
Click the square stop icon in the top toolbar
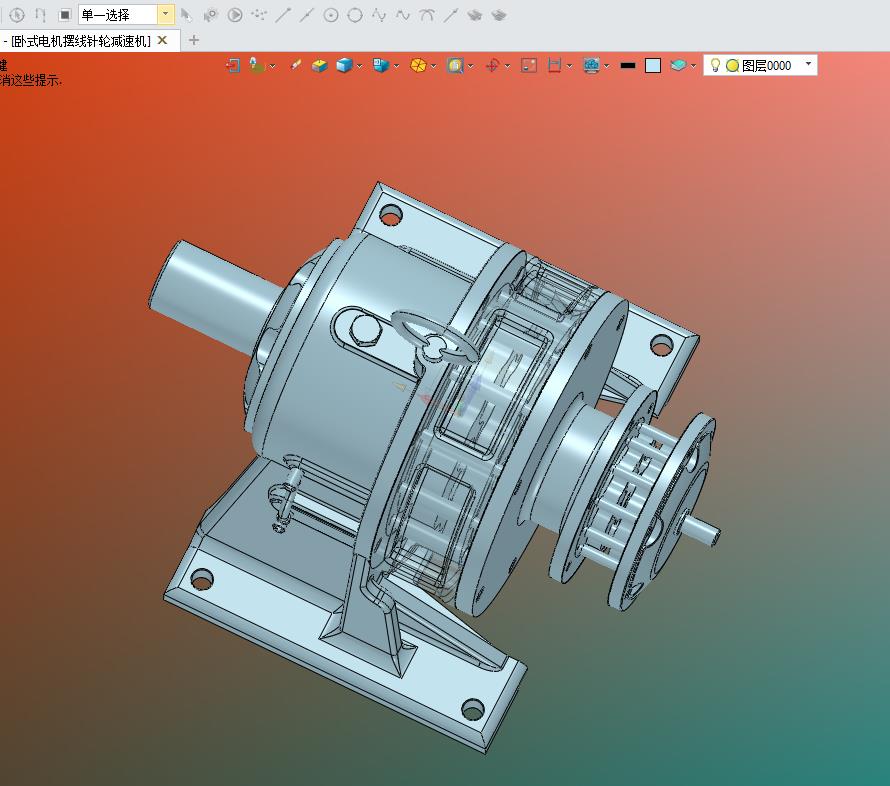tap(65, 15)
